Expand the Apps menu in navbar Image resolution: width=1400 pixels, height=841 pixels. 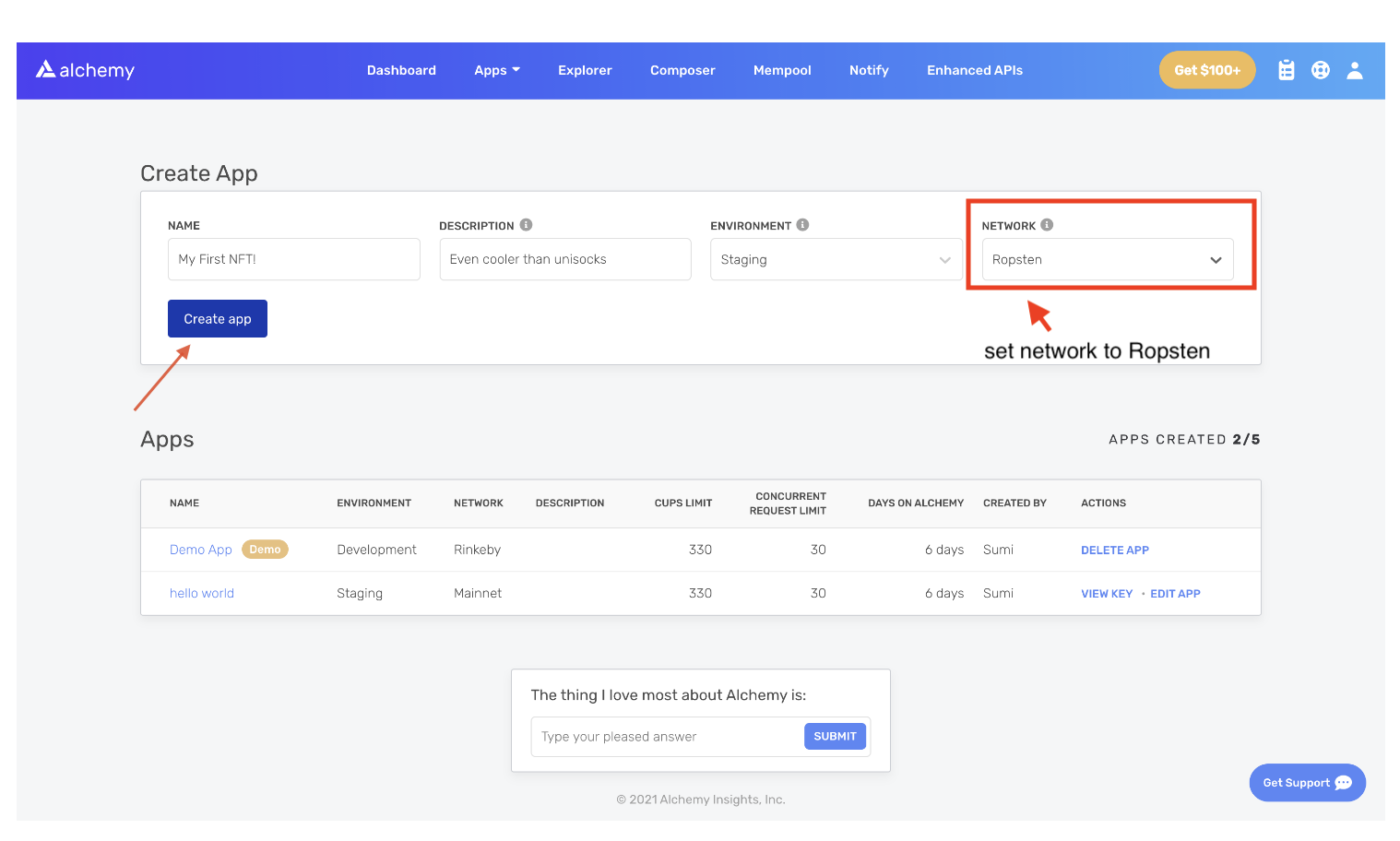(x=496, y=70)
